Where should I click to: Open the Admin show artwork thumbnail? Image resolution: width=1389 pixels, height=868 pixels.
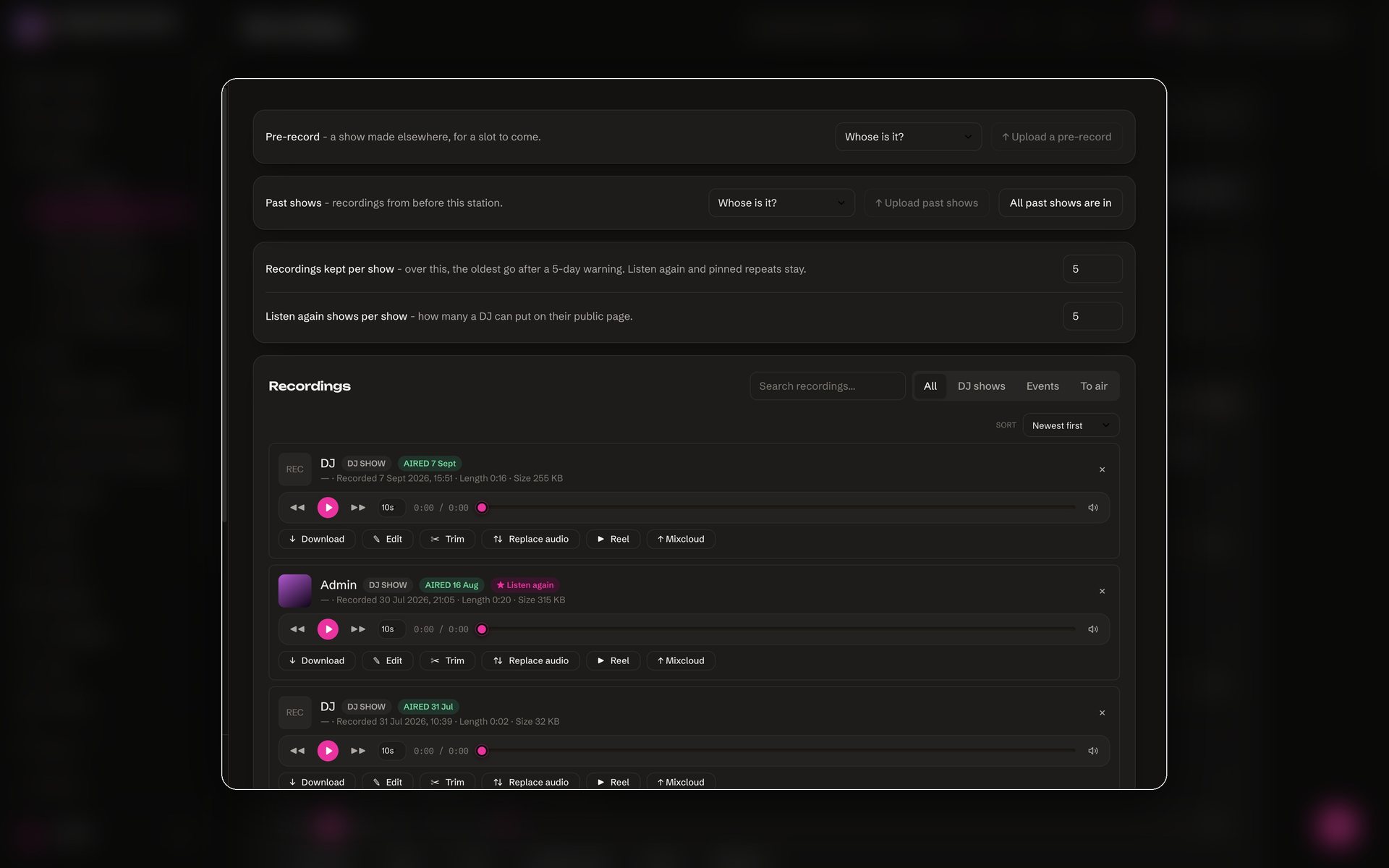tap(294, 591)
